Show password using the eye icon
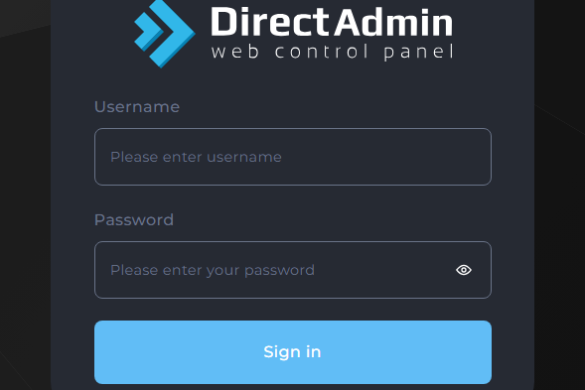The height and width of the screenshot is (390, 585). pyautogui.click(x=463, y=270)
